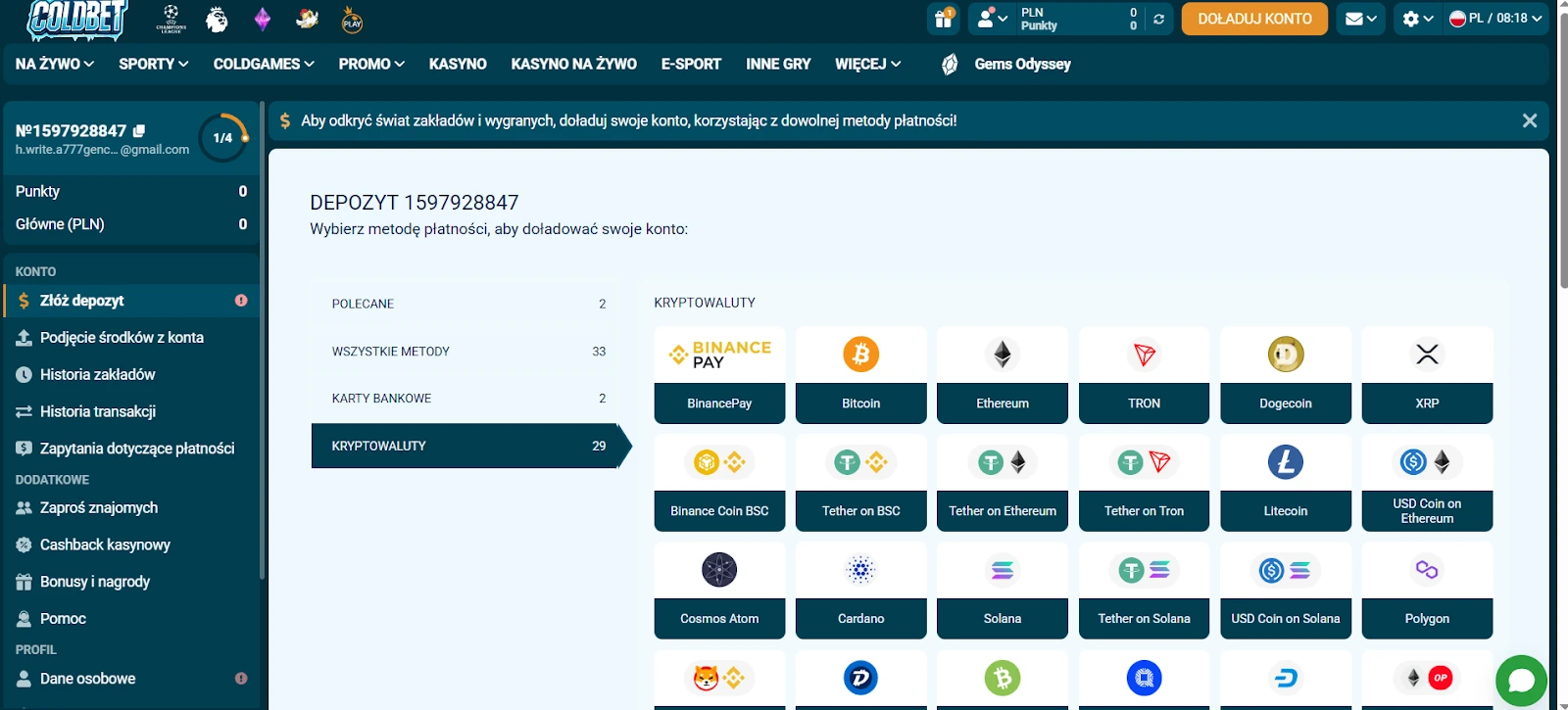Copy the account number with copy icon
The image size is (1568, 710).
pyautogui.click(x=139, y=130)
